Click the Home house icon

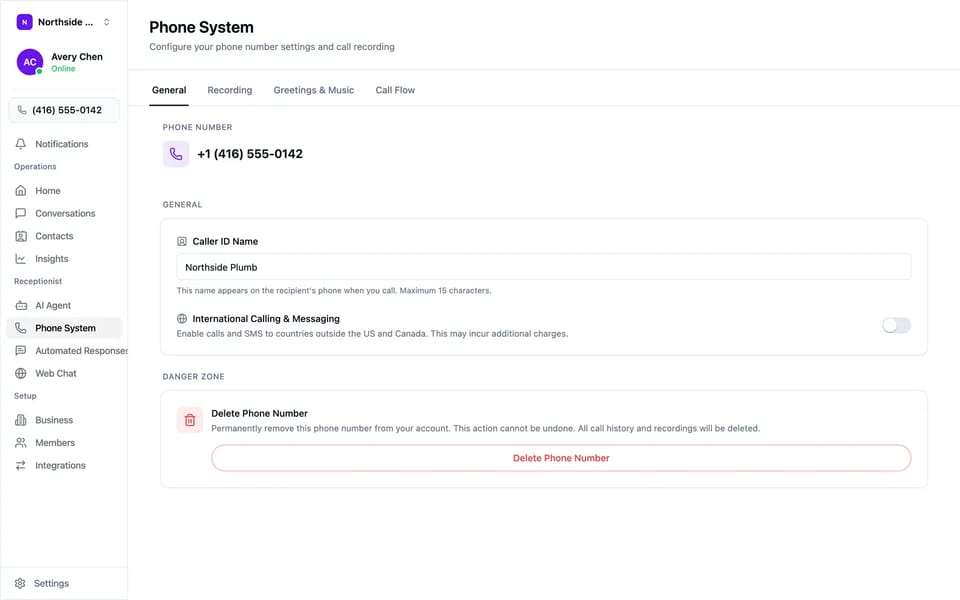coord(21,190)
